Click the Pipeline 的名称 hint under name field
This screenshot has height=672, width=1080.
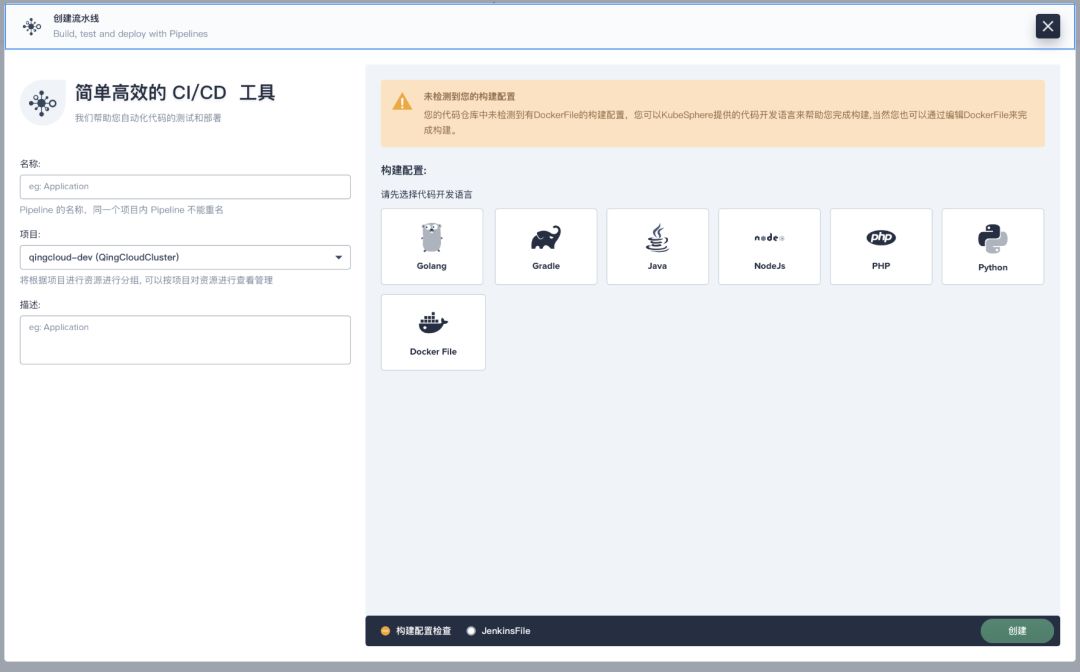pos(121,210)
